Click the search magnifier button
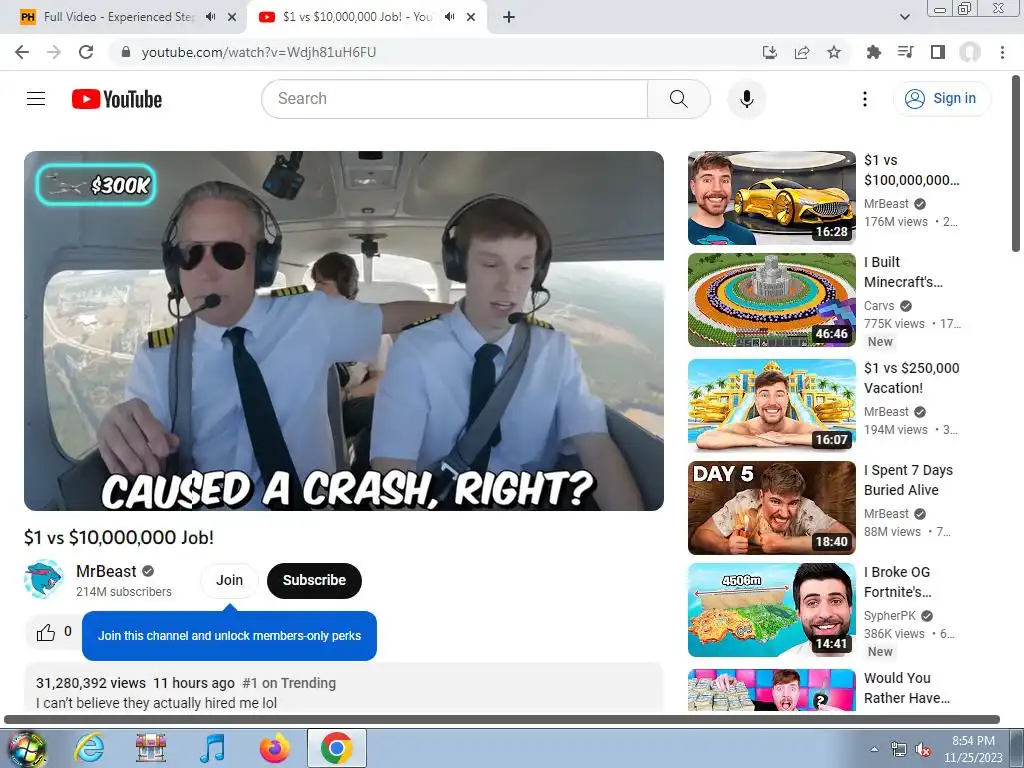Image resolution: width=1024 pixels, height=768 pixels. [679, 99]
